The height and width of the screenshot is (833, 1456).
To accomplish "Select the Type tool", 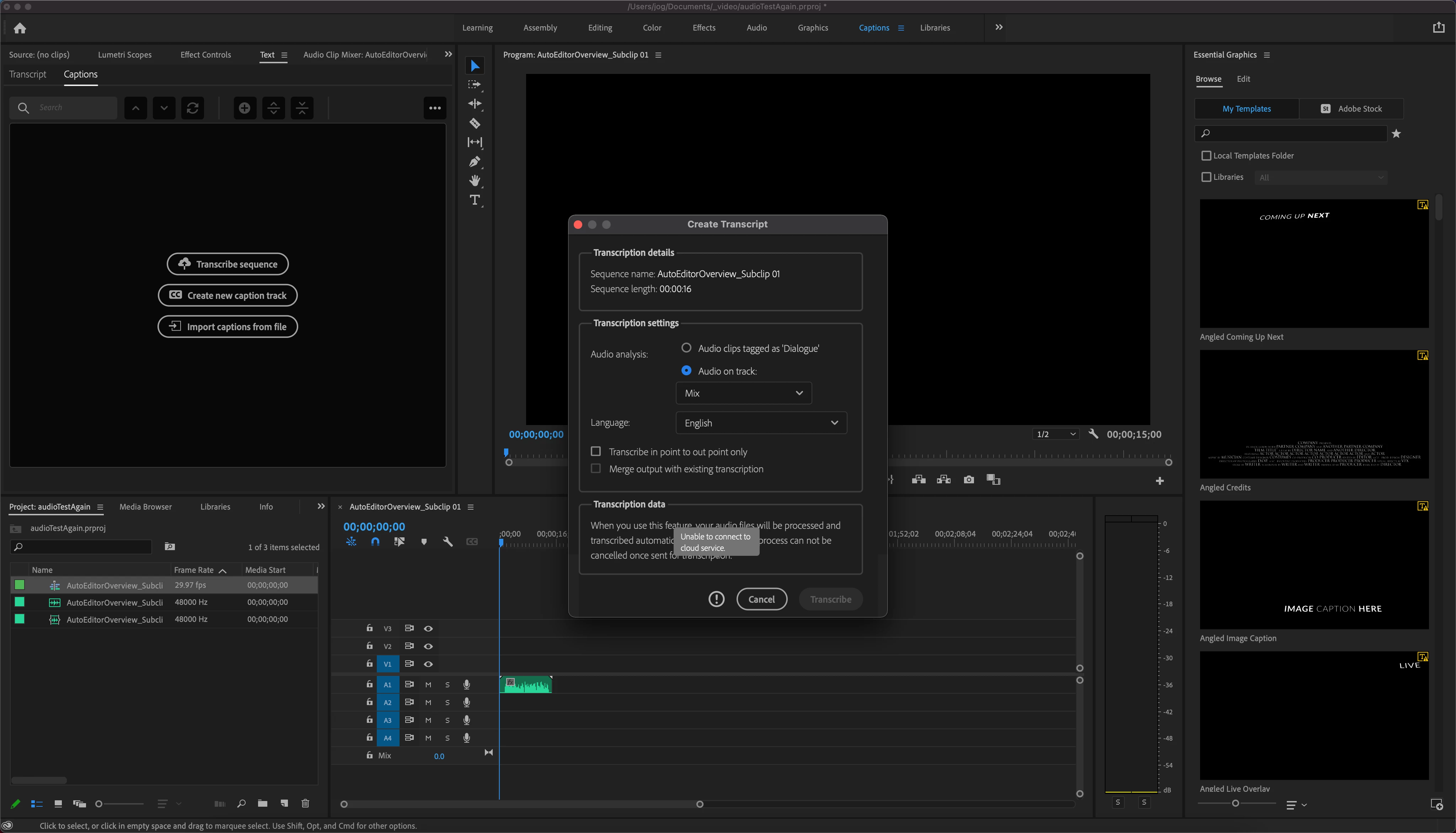I will (474, 200).
